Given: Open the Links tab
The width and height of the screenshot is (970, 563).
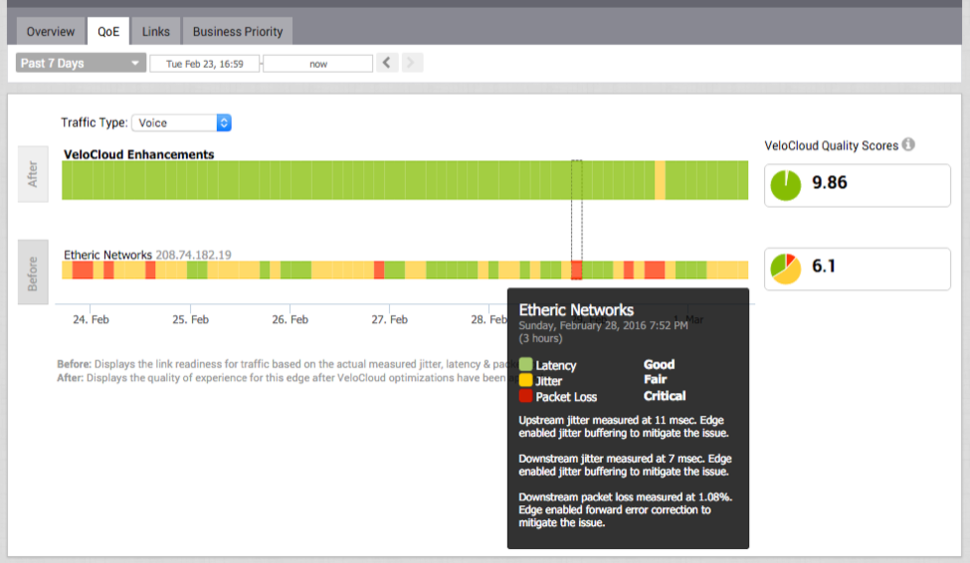Looking at the screenshot, I should click(x=156, y=32).
